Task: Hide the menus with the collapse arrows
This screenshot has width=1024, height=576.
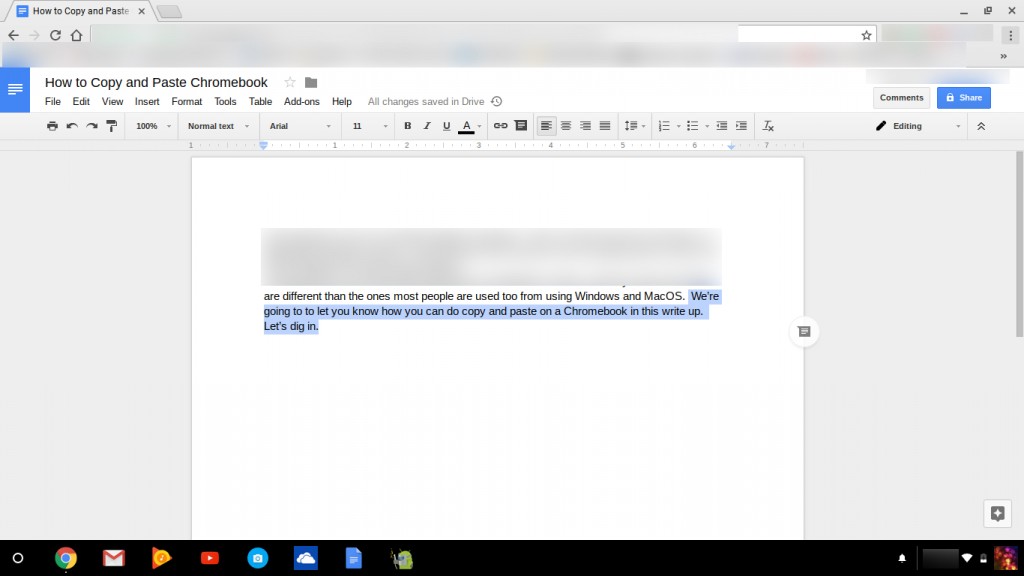Action: point(981,126)
